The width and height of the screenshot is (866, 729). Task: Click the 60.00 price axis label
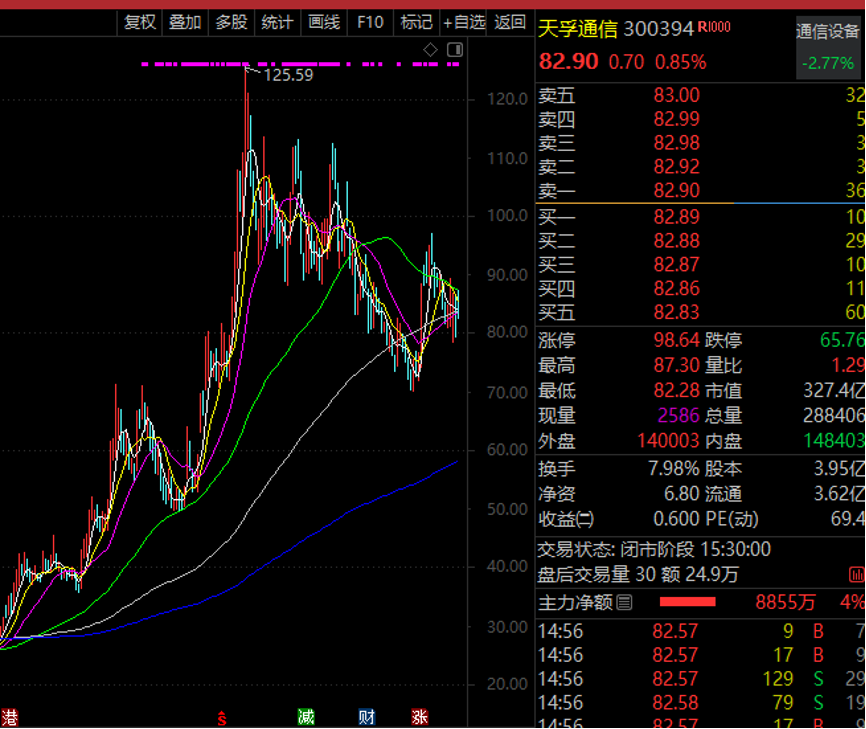click(x=508, y=450)
